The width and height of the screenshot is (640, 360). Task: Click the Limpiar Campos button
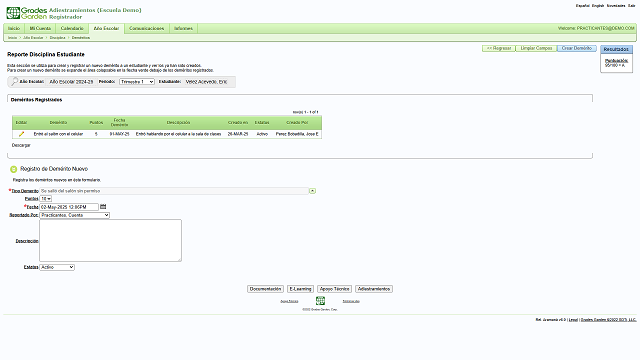[x=536, y=48]
